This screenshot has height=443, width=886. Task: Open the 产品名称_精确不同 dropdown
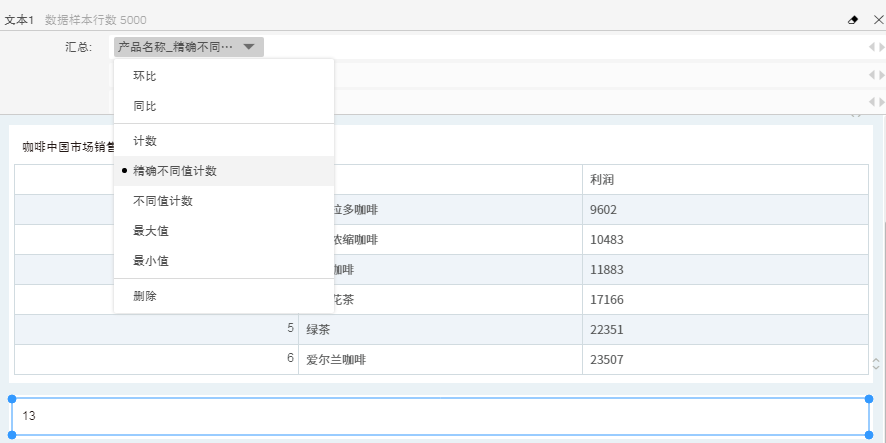tap(188, 47)
